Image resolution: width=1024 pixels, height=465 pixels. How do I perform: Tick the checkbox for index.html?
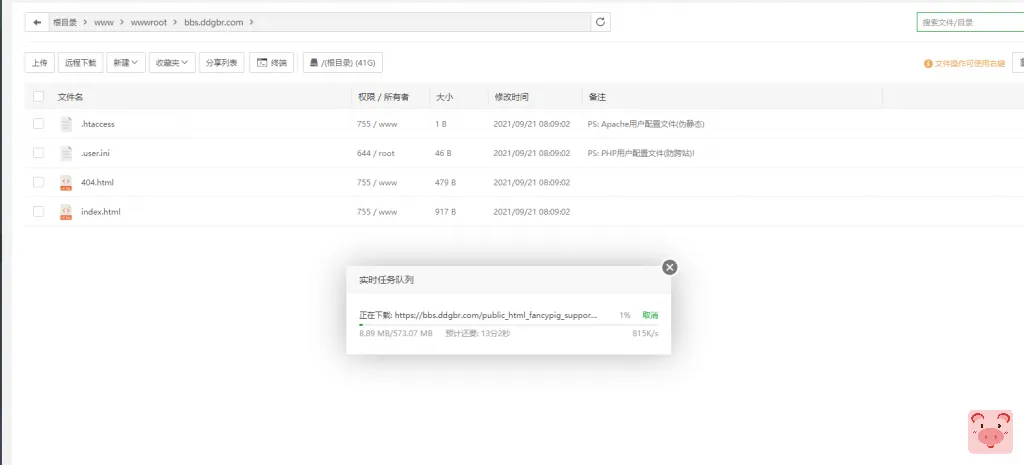tap(39, 212)
